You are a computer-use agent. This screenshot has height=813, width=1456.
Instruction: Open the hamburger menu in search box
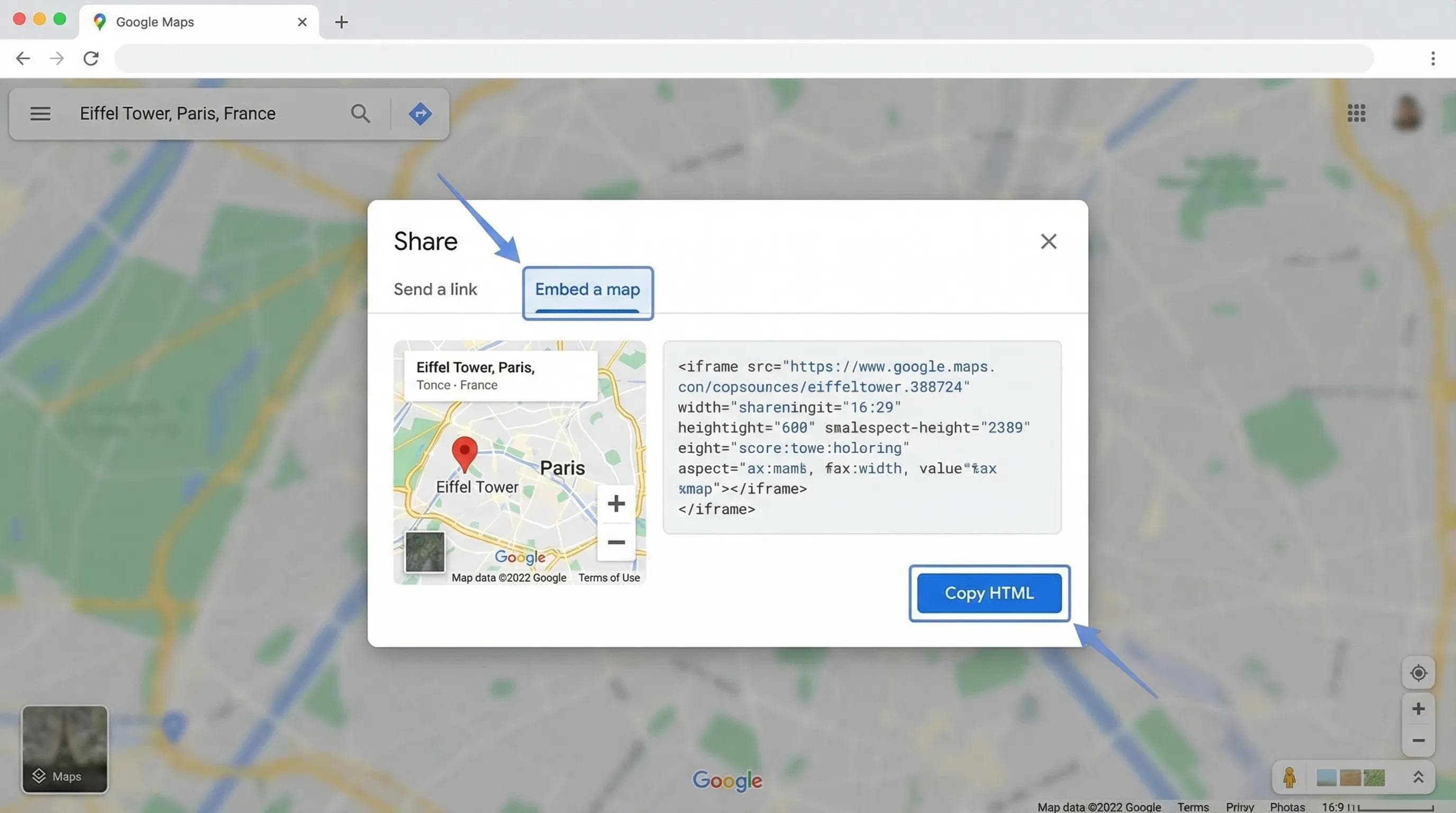point(40,114)
